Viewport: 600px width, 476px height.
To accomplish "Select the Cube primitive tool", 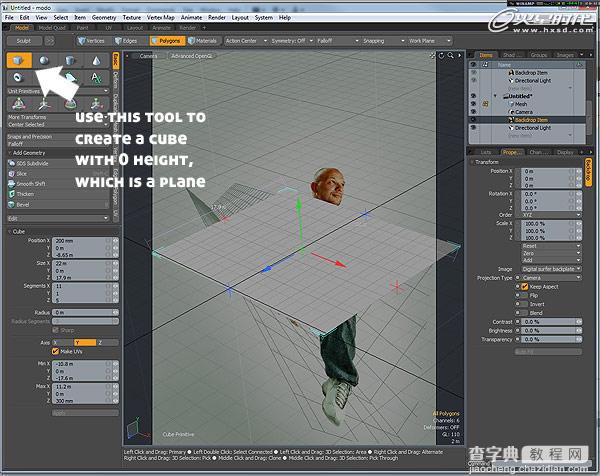I will pyautogui.click(x=19, y=60).
